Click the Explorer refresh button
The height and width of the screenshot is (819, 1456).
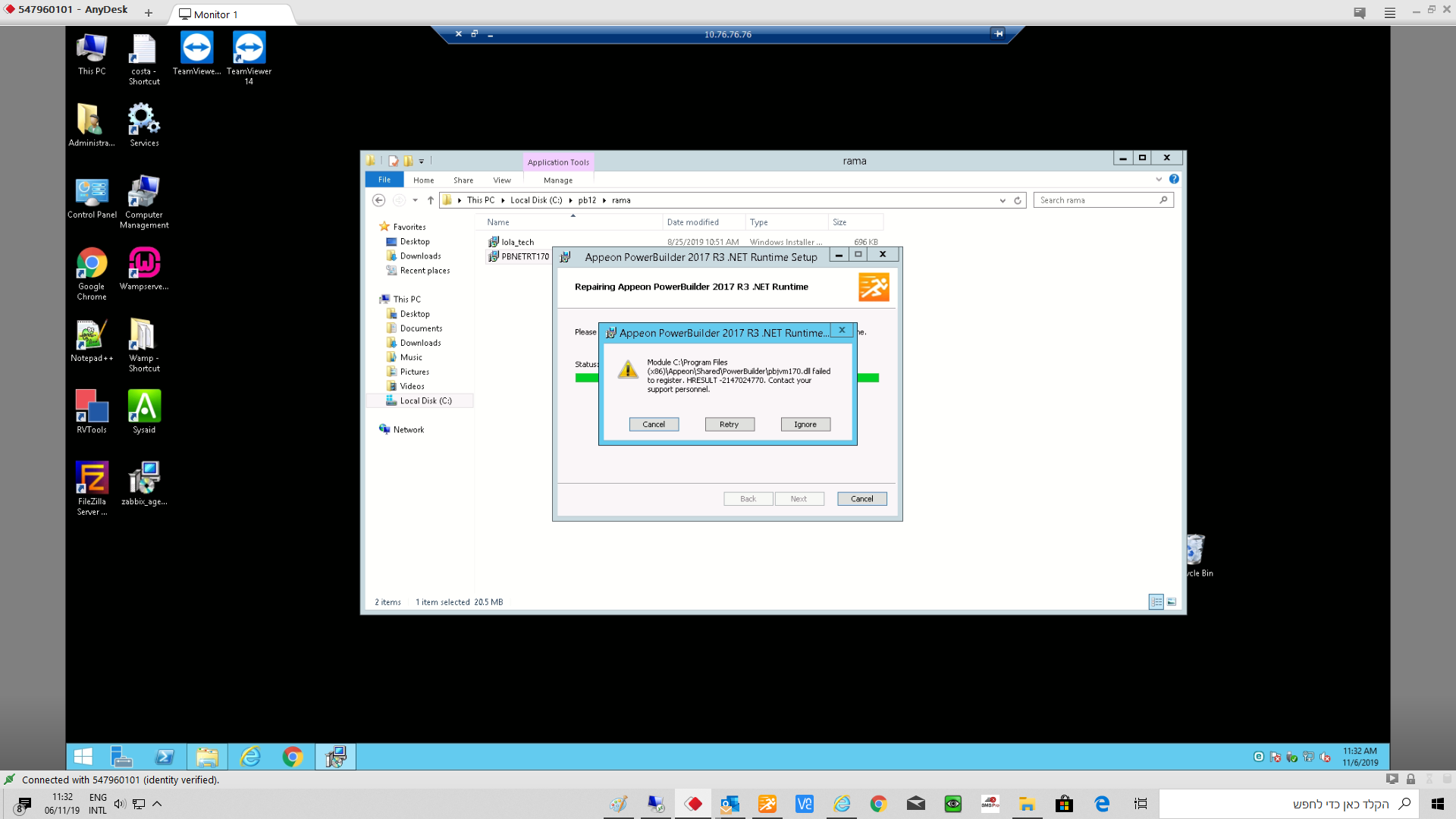[1018, 200]
